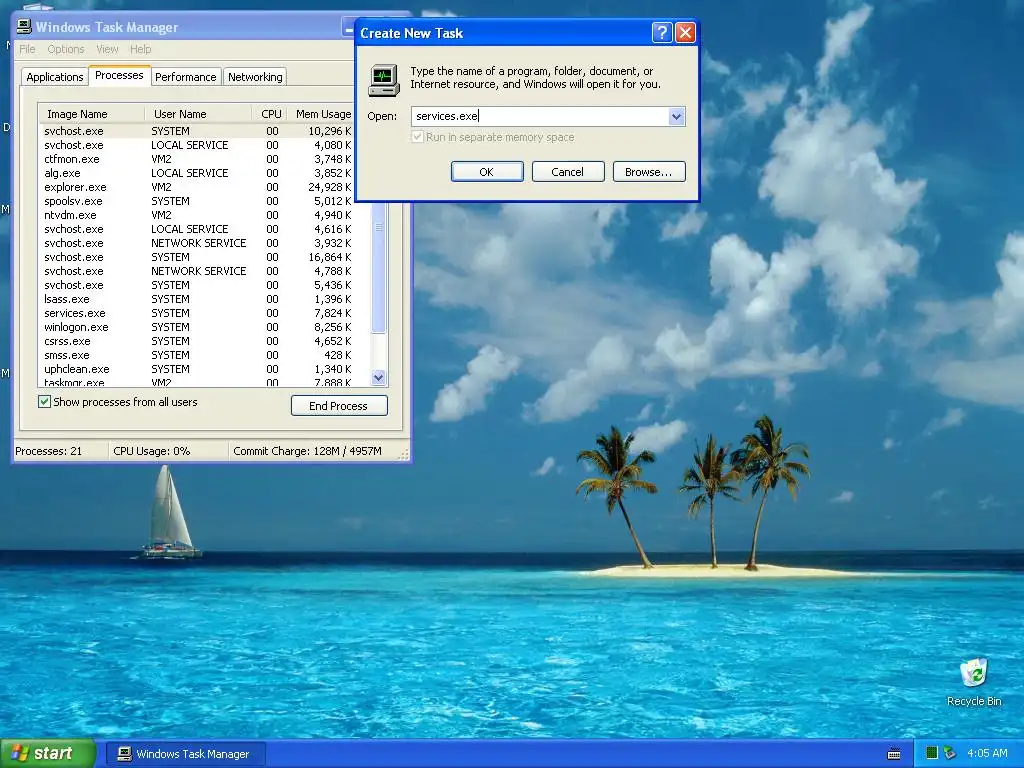1024x768 pixels.
Task: Click the process list scroll down arrow
Action: point(379,377)
